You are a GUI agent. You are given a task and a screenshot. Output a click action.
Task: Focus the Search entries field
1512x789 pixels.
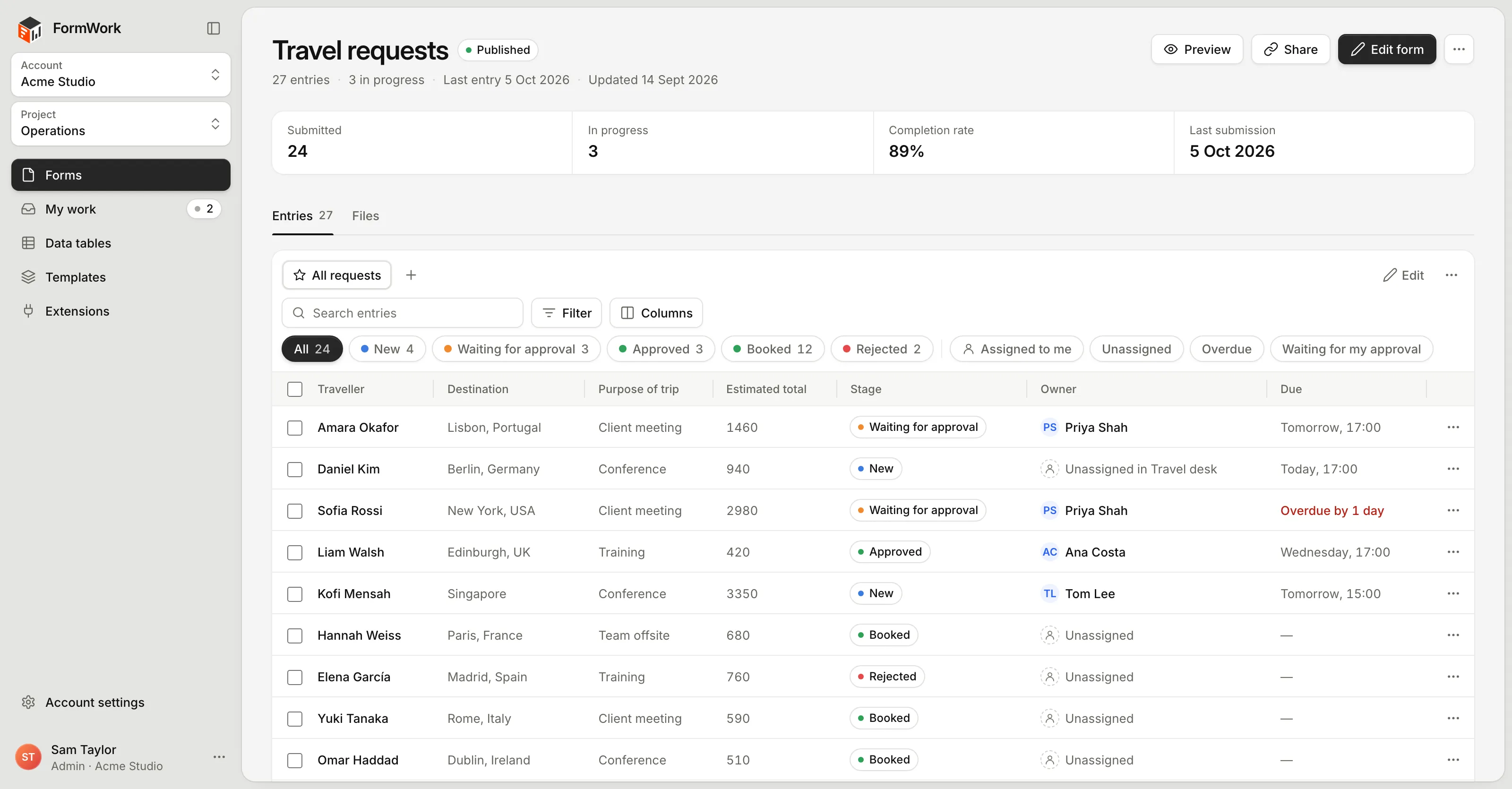[x=403, y=313]
